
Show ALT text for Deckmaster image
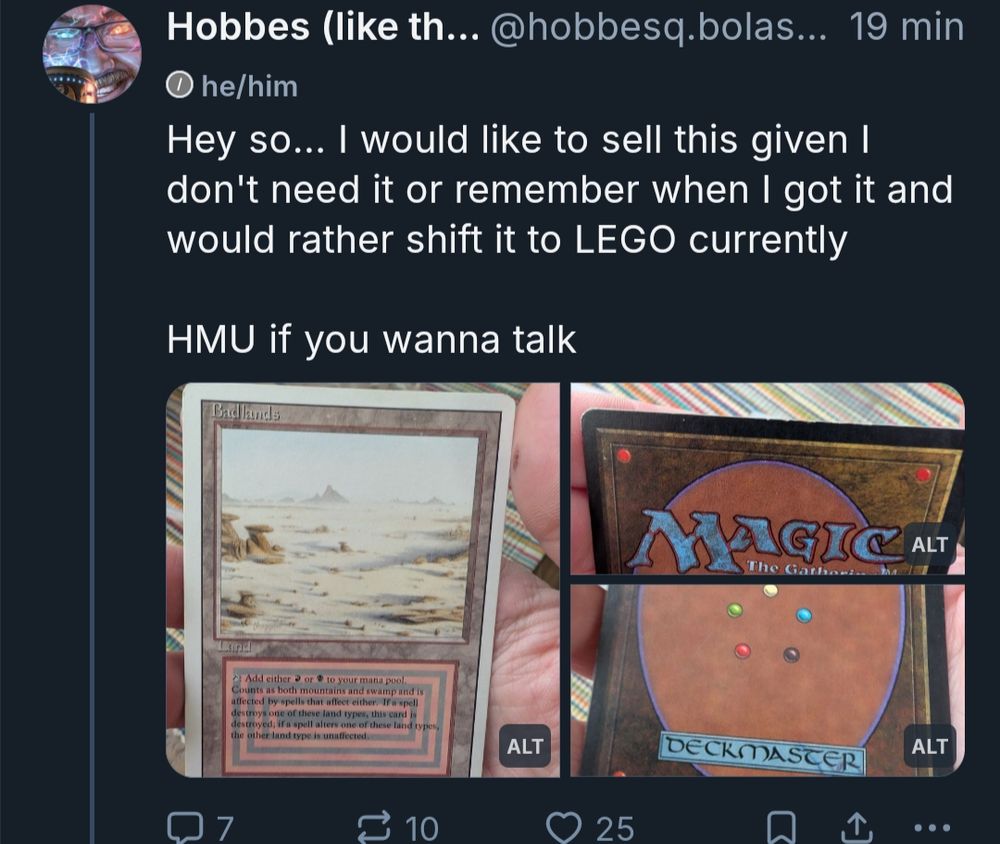click(929, 746)
